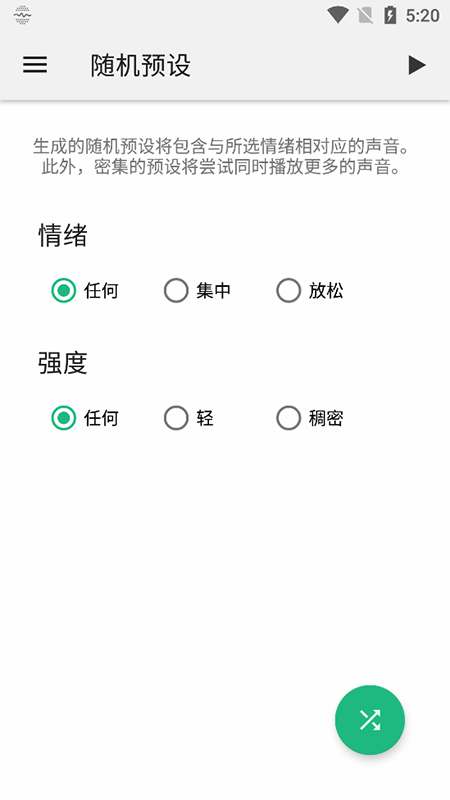This screenshot has width=450, height=800.
Task: Tap the battery charging icon
Action: 390,15
